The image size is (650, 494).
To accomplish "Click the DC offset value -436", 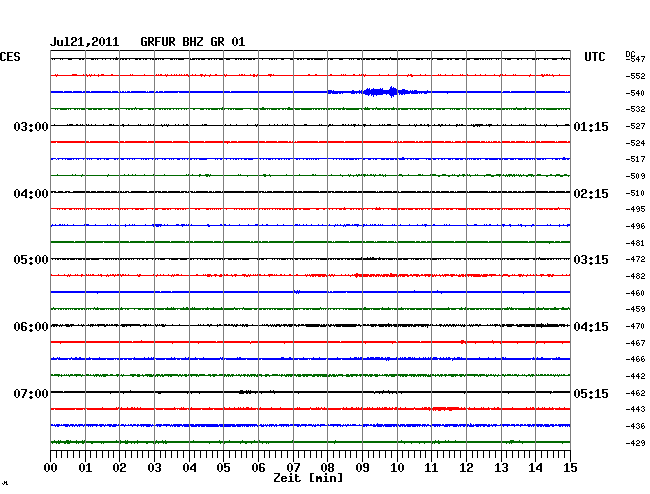I will point(635,426).
